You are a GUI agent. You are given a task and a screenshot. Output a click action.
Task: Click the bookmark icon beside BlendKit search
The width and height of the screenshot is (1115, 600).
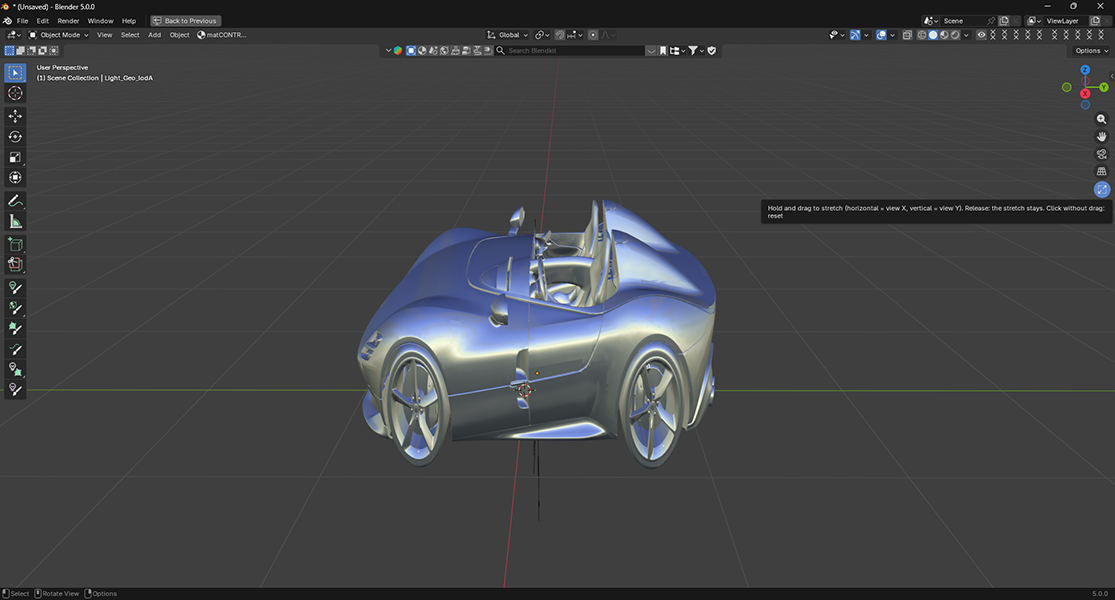[x=663, y=50]
